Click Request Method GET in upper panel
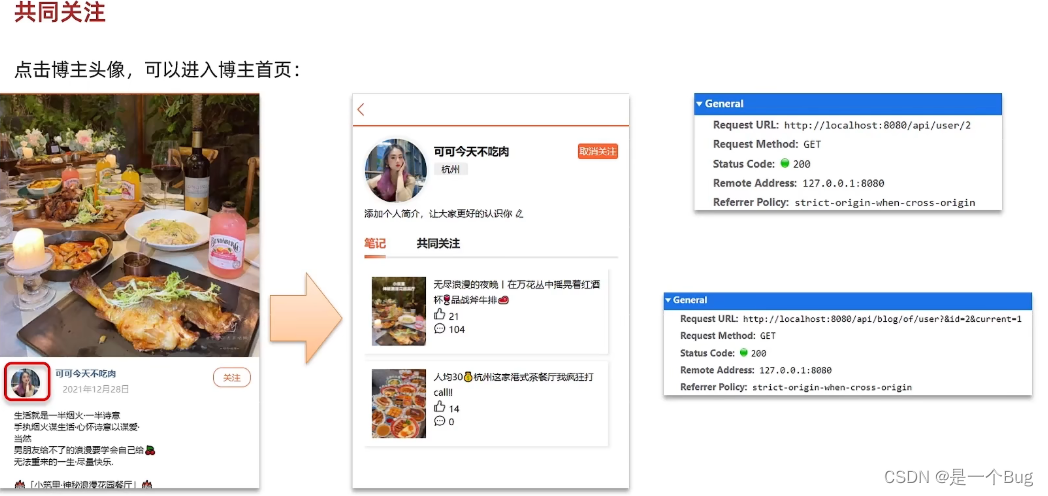This screenshot has width=1048, height=496. coord(812,144)
